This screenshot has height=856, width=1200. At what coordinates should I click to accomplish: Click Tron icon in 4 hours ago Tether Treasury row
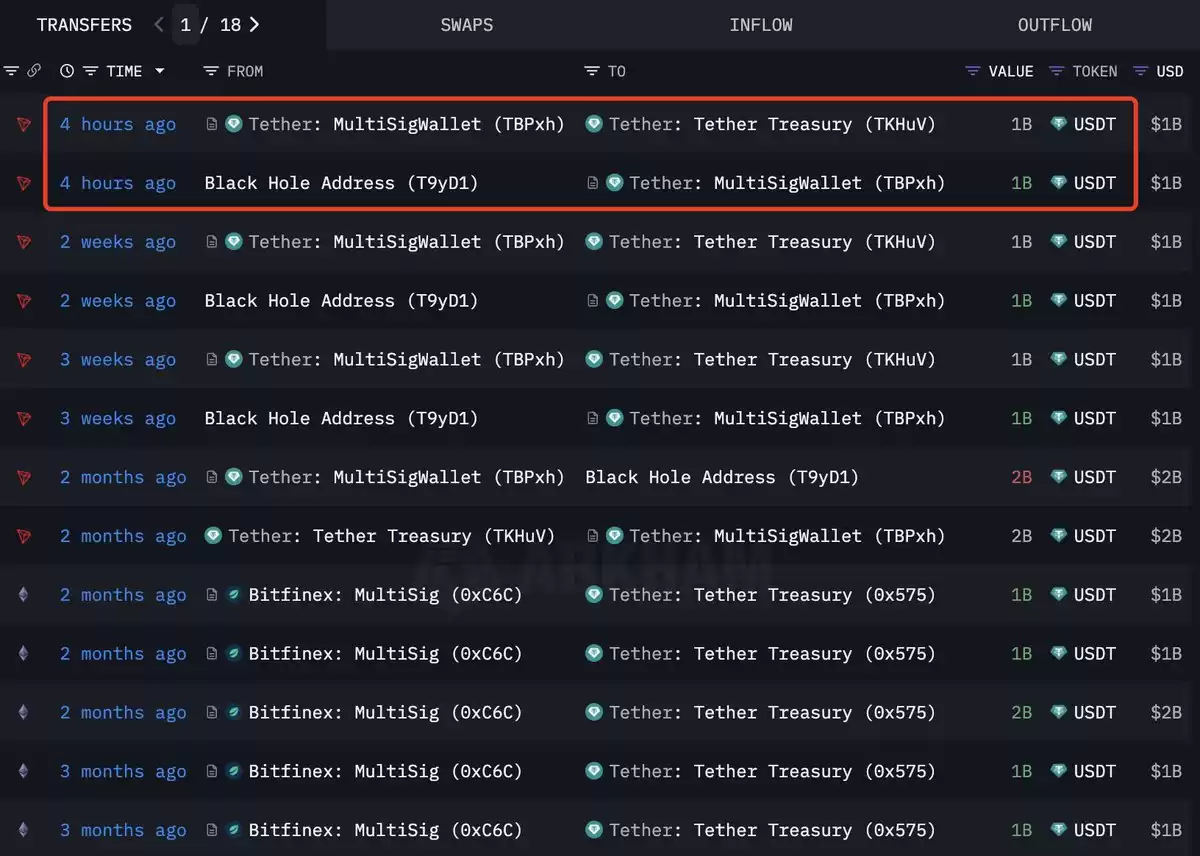point(24,125)
